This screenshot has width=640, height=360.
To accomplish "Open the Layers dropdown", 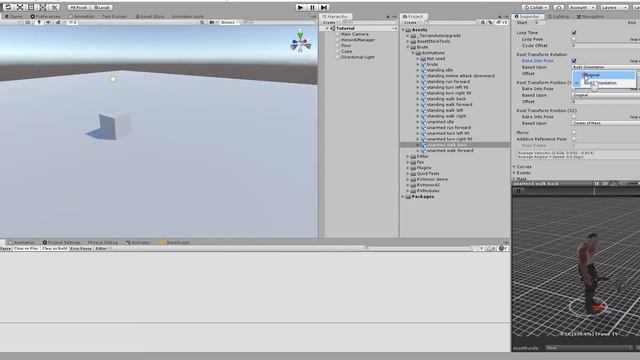I will coord(614,7).
